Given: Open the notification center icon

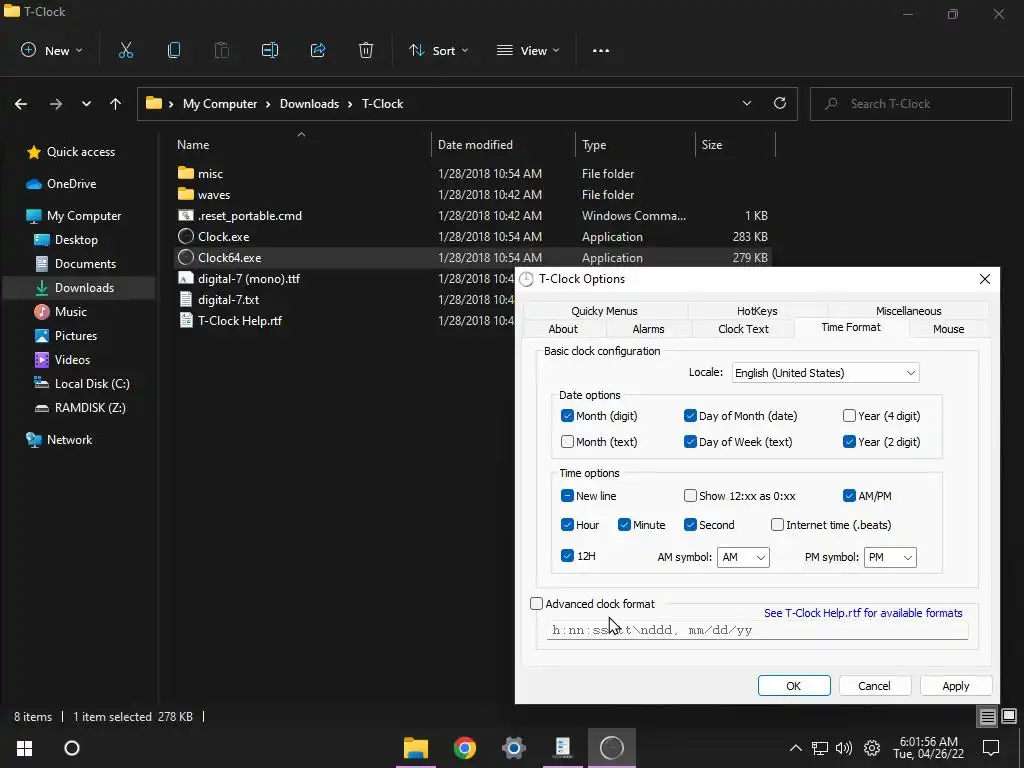Looking at the screenshot, I should (991, 748).
